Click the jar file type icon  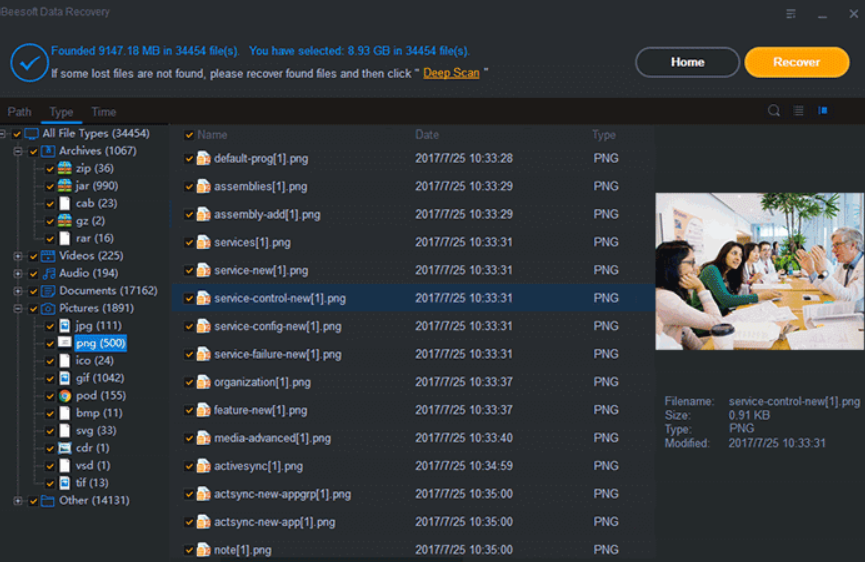[x=65, y=186]
